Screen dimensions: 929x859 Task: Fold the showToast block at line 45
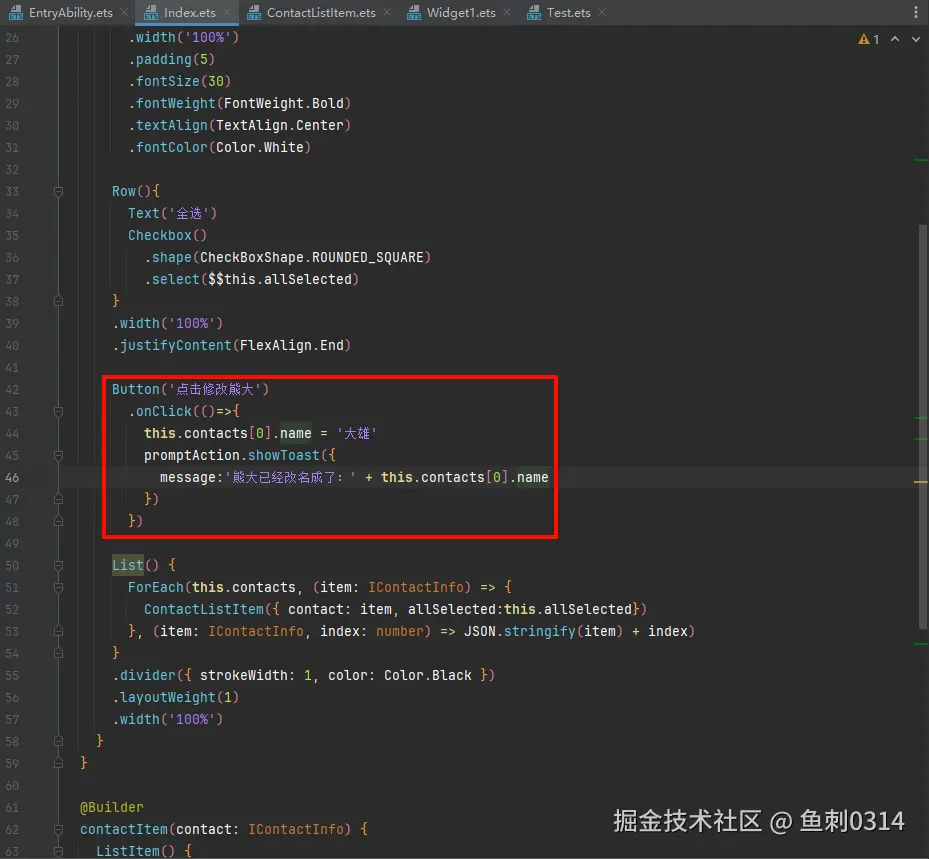point(58,456)
